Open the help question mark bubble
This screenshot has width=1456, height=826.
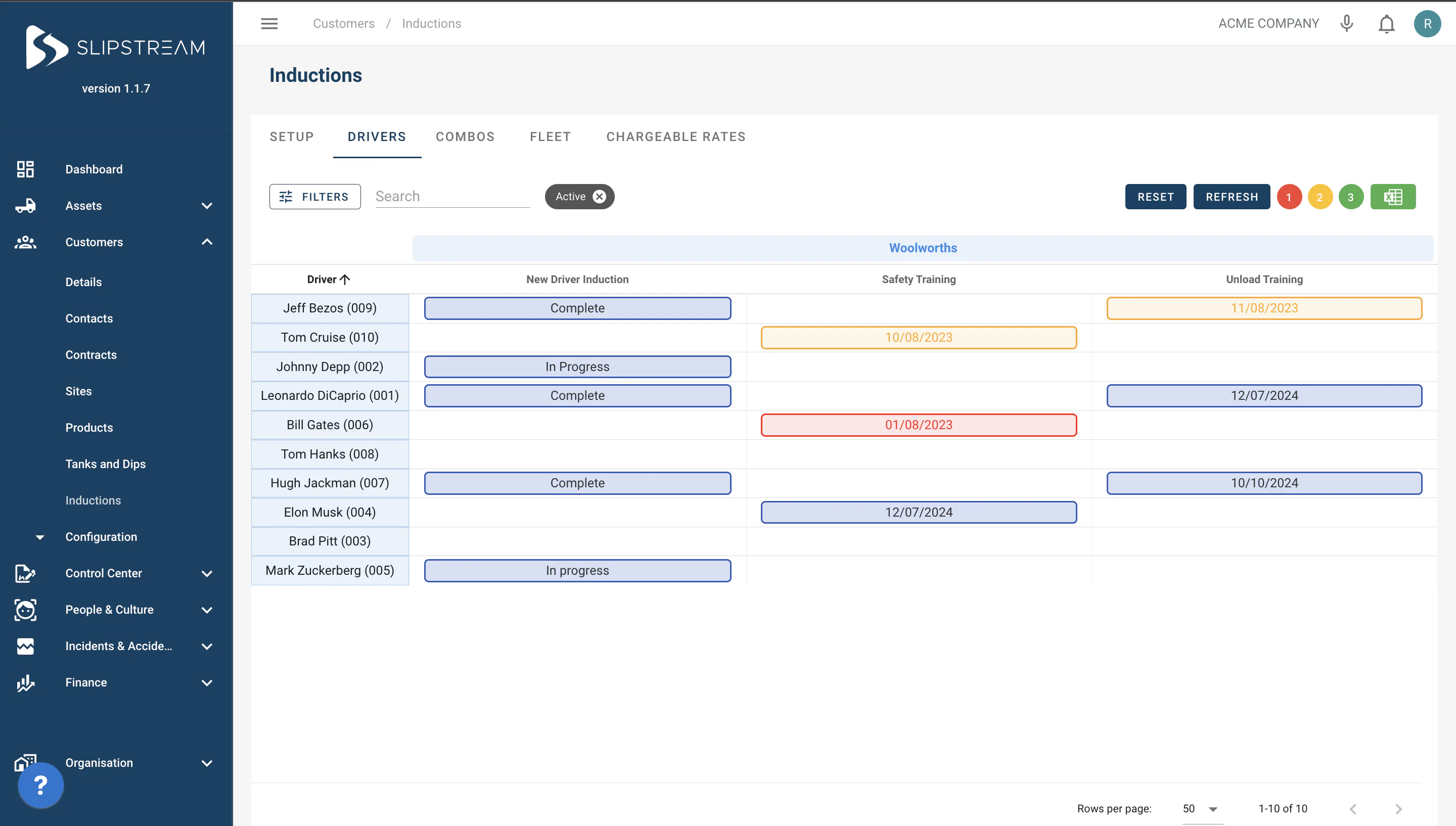(x=40, y=785)
